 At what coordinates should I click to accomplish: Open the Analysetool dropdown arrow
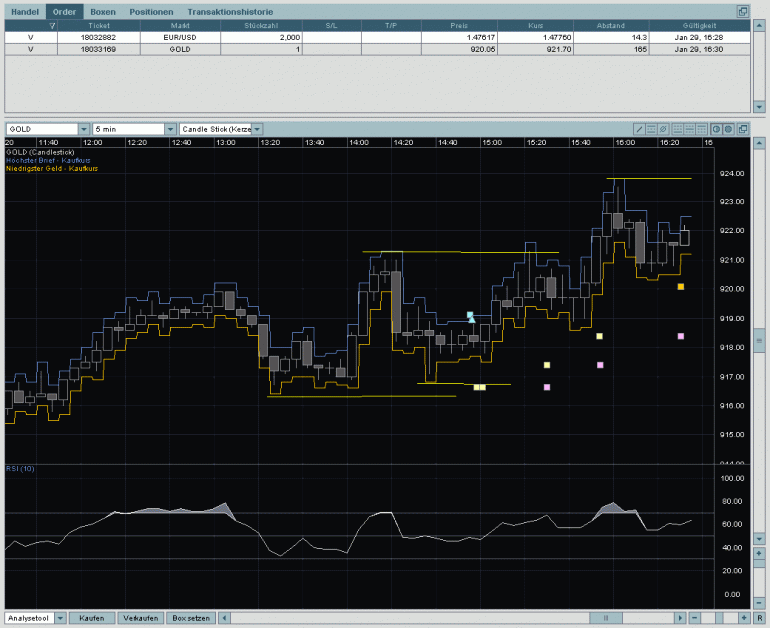(x=60, y=618)
